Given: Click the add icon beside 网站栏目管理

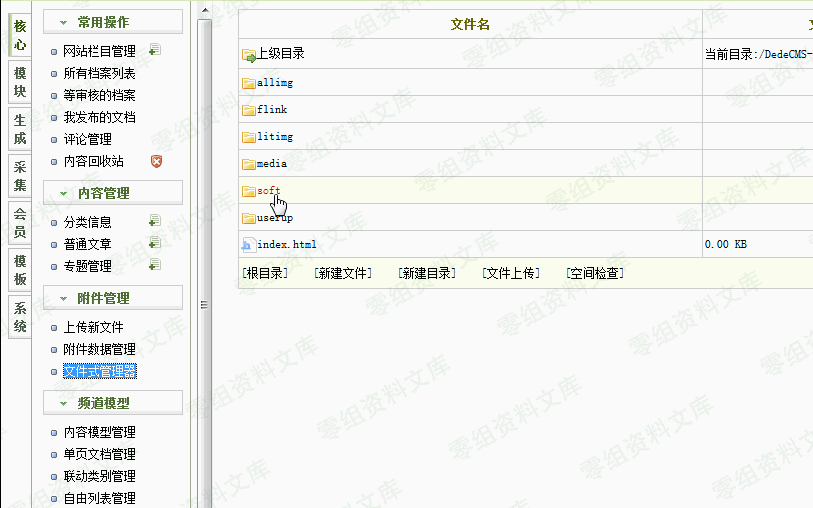Looking at the screenshot, I should pos(154,50).
